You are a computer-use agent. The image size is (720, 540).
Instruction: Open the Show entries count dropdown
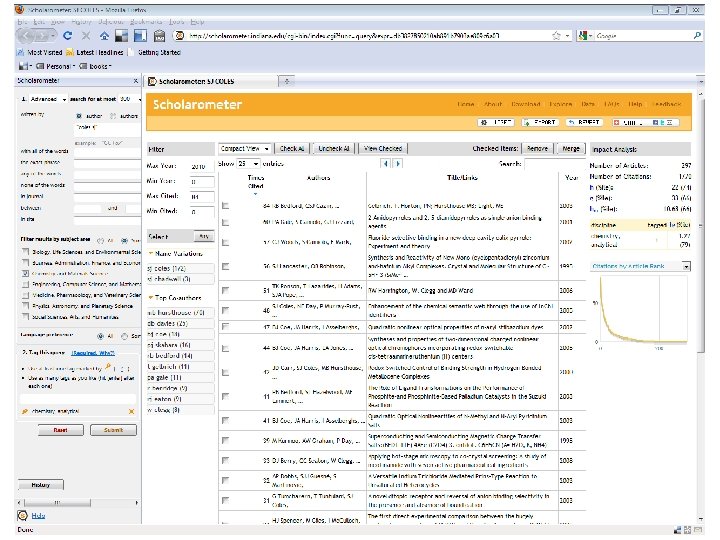click(248, 163)
